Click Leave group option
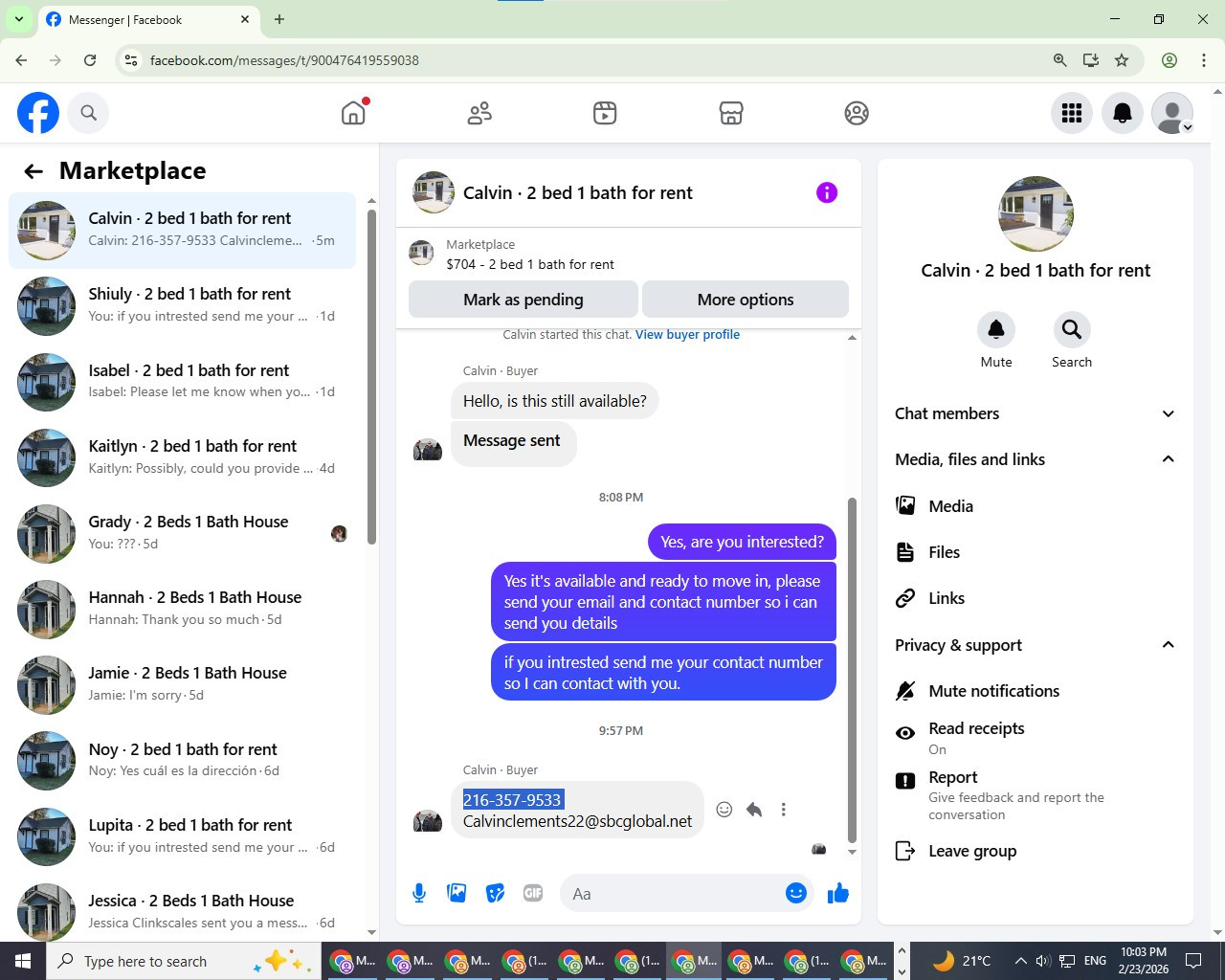 point(1036,851)
